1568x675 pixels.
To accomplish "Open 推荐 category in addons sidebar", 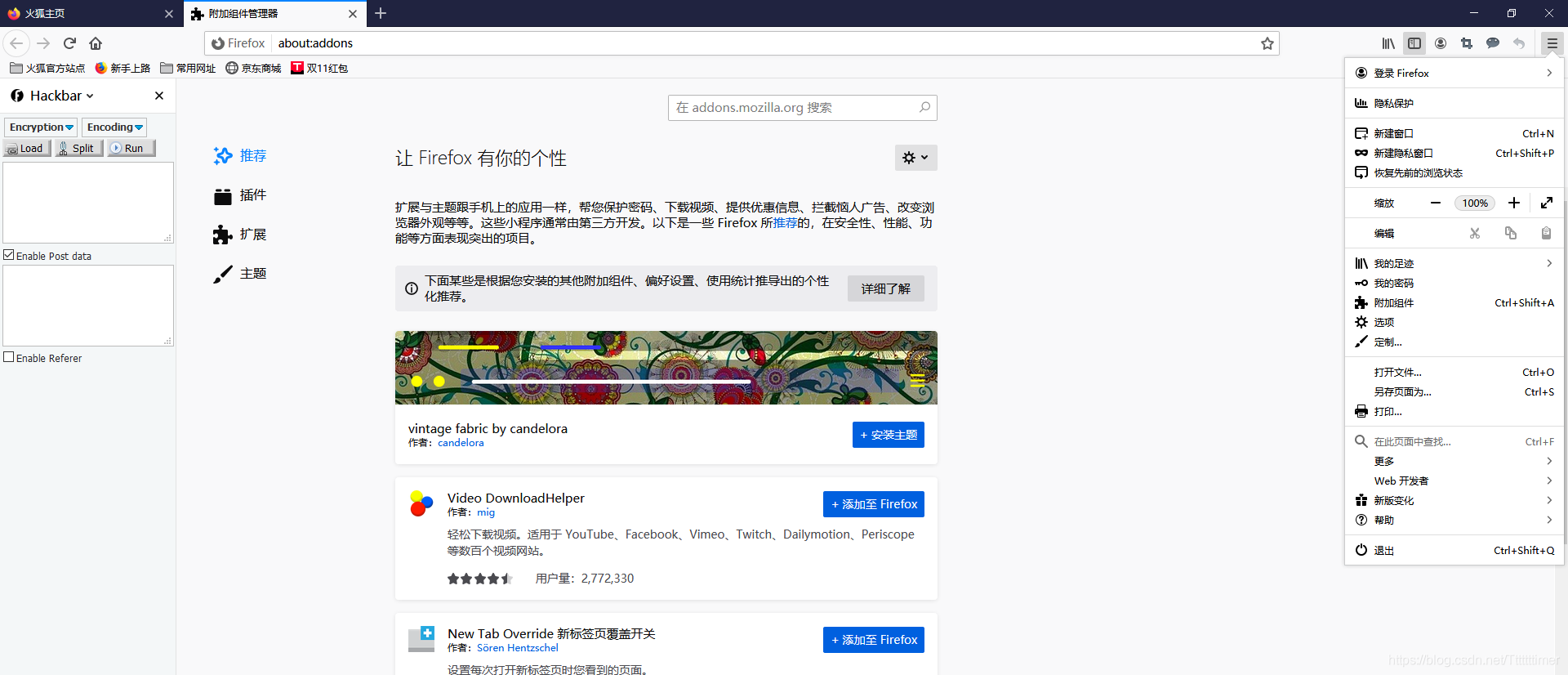I will click(x=240, y=155).
